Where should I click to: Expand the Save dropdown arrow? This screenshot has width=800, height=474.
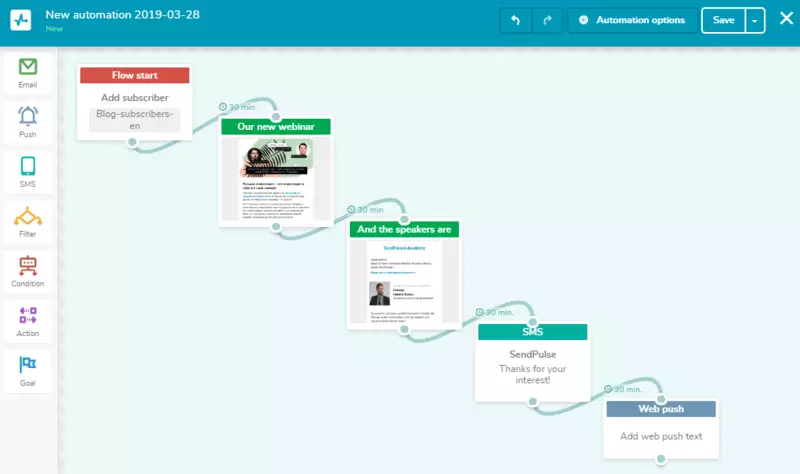[x=755, y=20]
